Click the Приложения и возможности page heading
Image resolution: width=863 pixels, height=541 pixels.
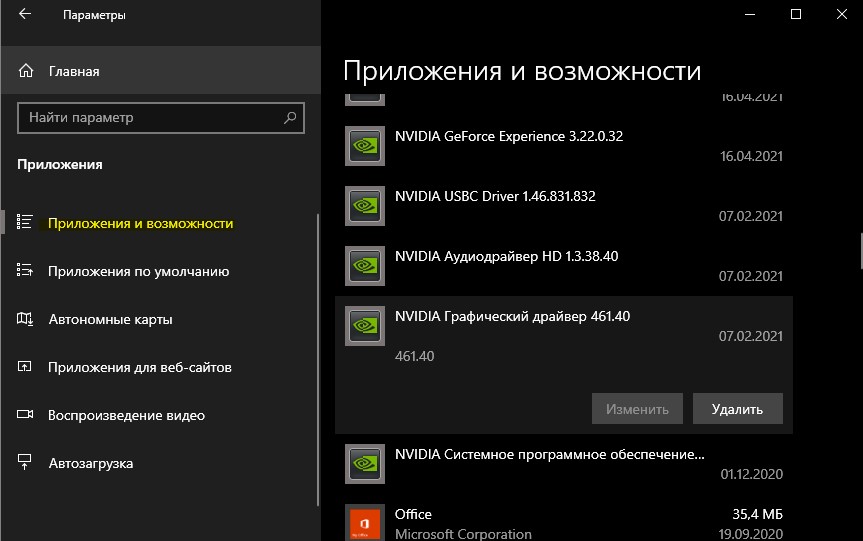(x=522, y=71)
